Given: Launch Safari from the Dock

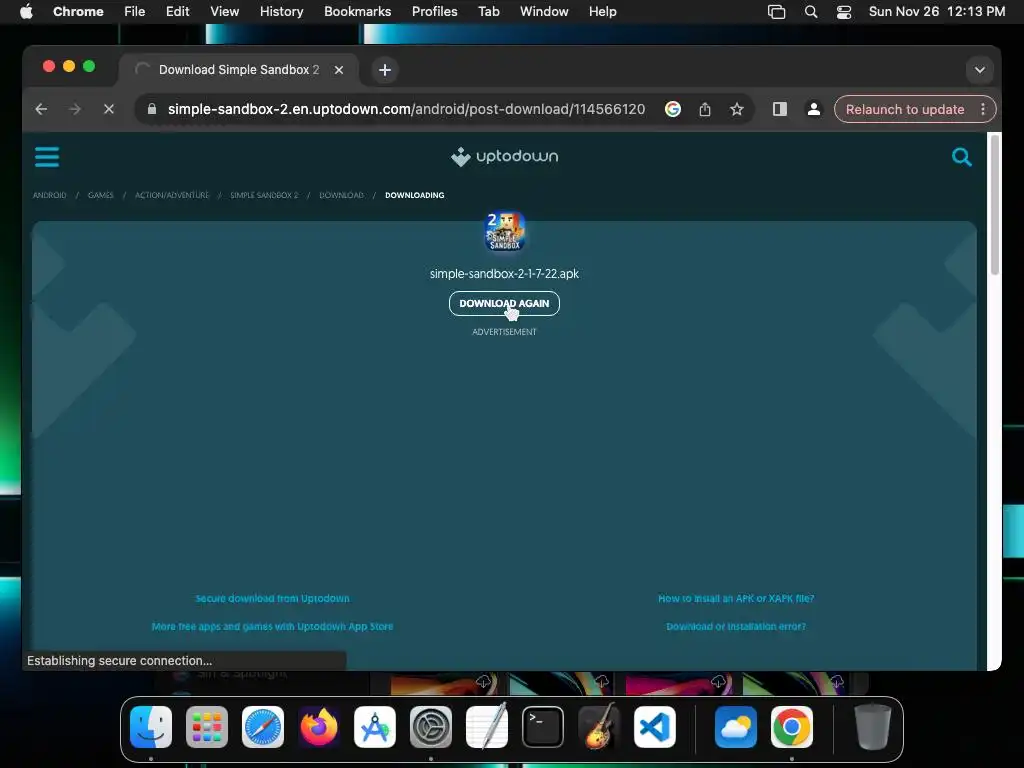Looking at the screenshot, I should tap(263, 727).
